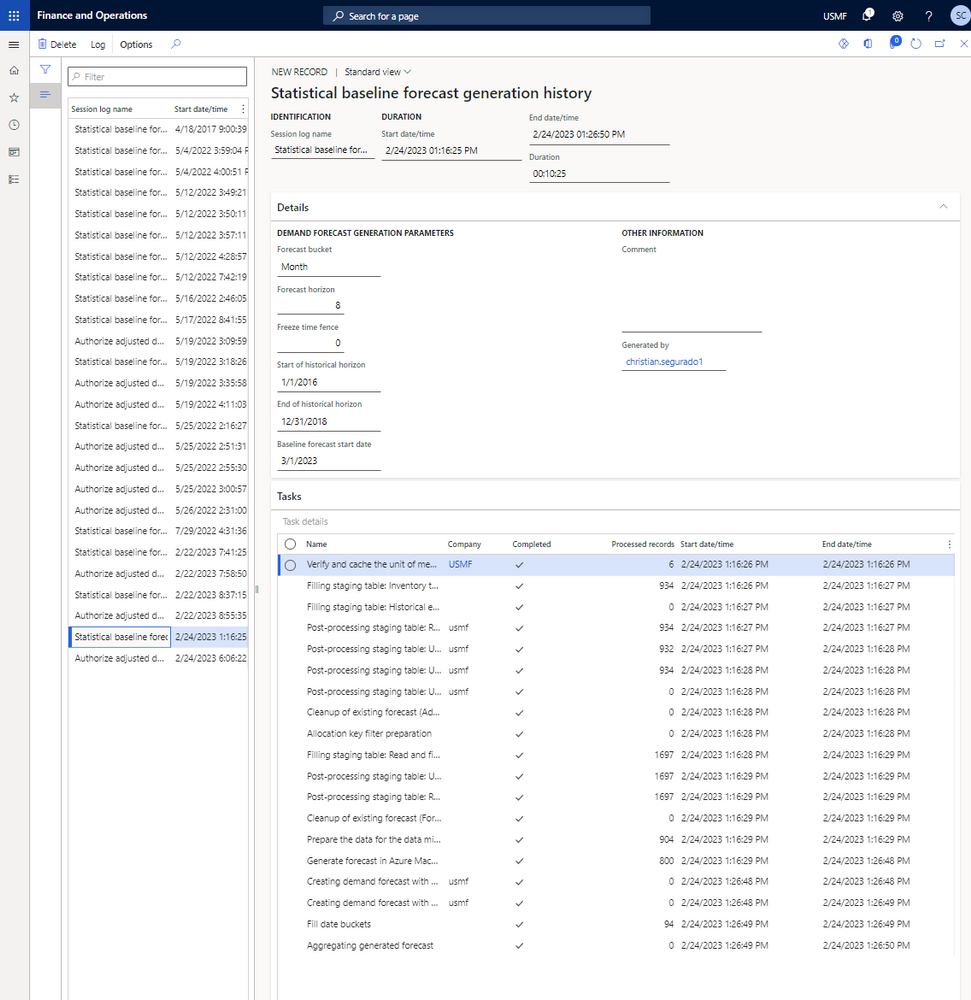Open christian.segurado1 user link
The height and width of the screenshot is (1000, 971).
664,362
